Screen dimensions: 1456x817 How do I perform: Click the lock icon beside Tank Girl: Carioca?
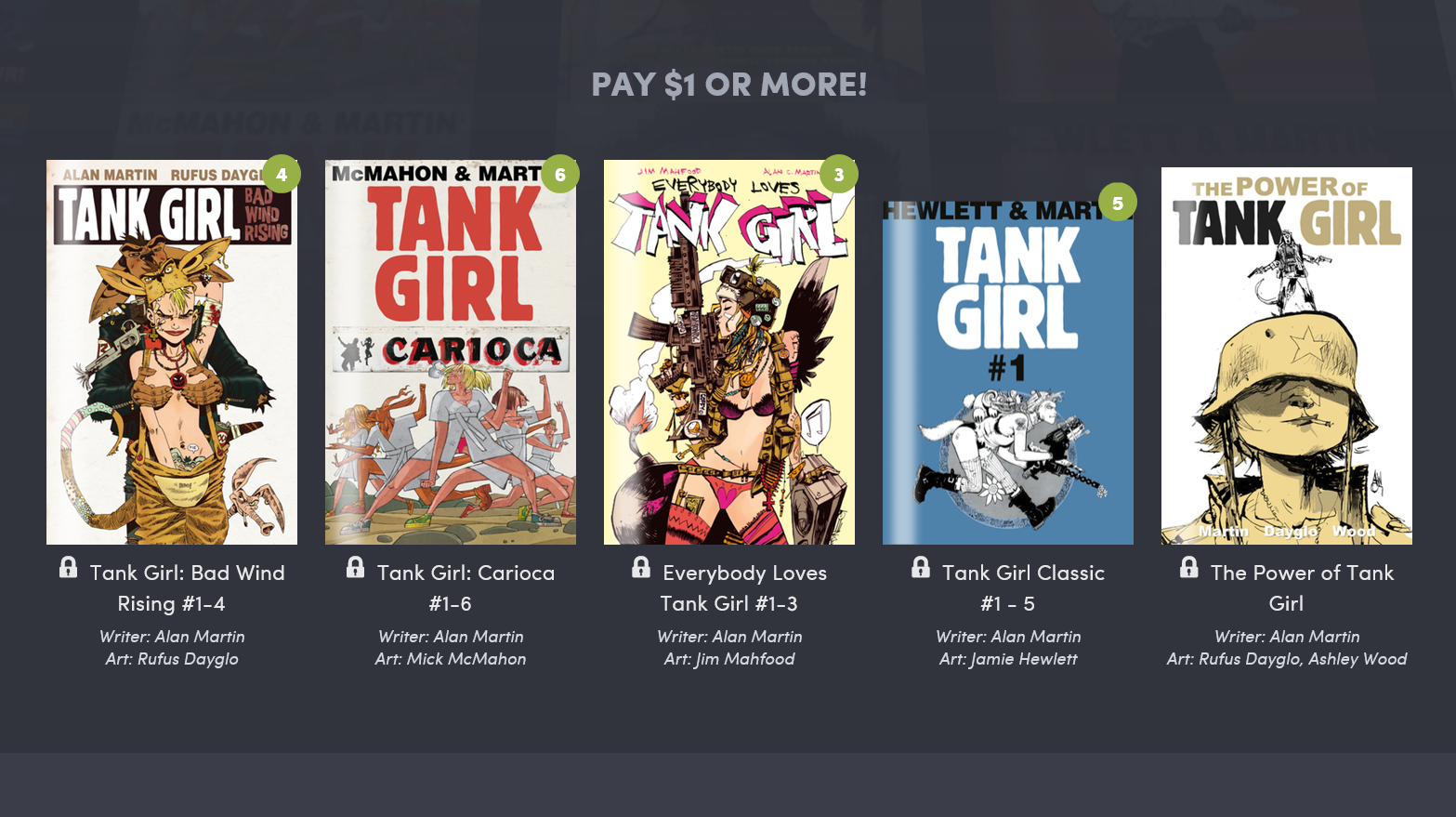(355, 567)
